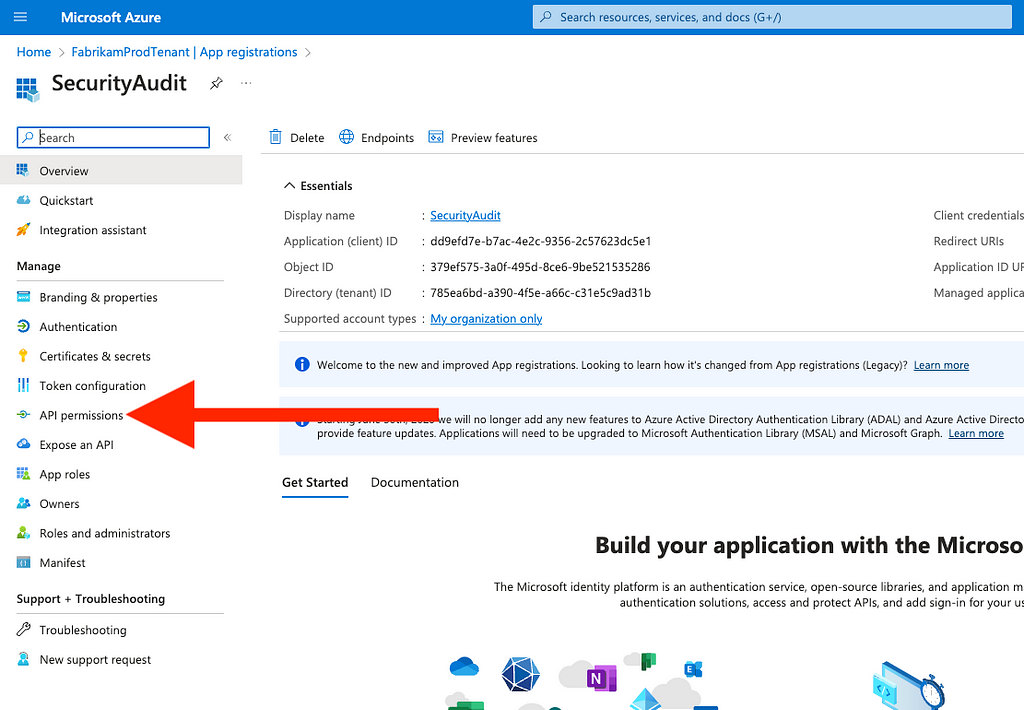Open Integration assistant
Screen dimensions: 1024x710
click(93, 230)
